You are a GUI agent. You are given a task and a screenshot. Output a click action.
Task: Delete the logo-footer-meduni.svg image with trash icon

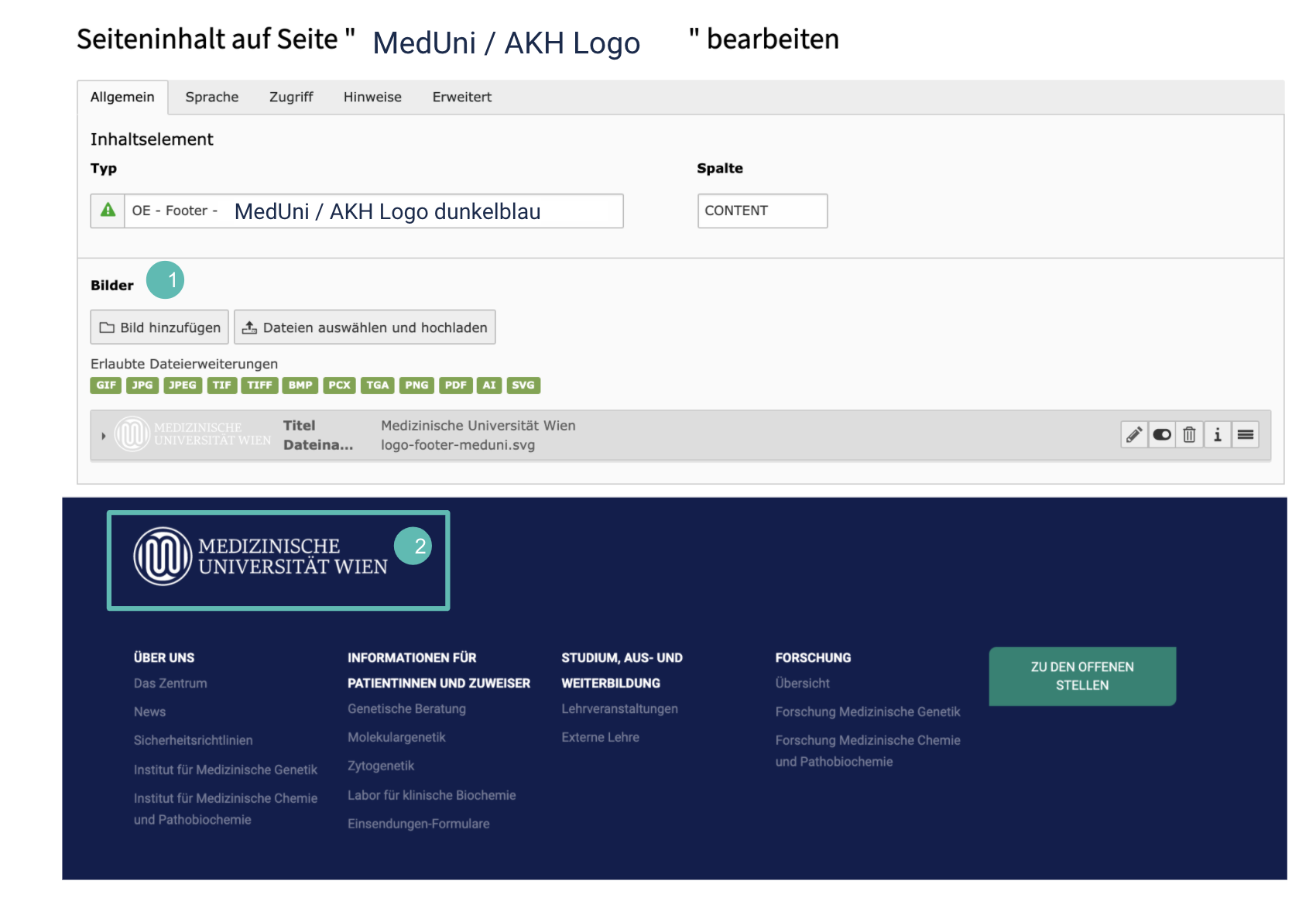(1190, 435)
